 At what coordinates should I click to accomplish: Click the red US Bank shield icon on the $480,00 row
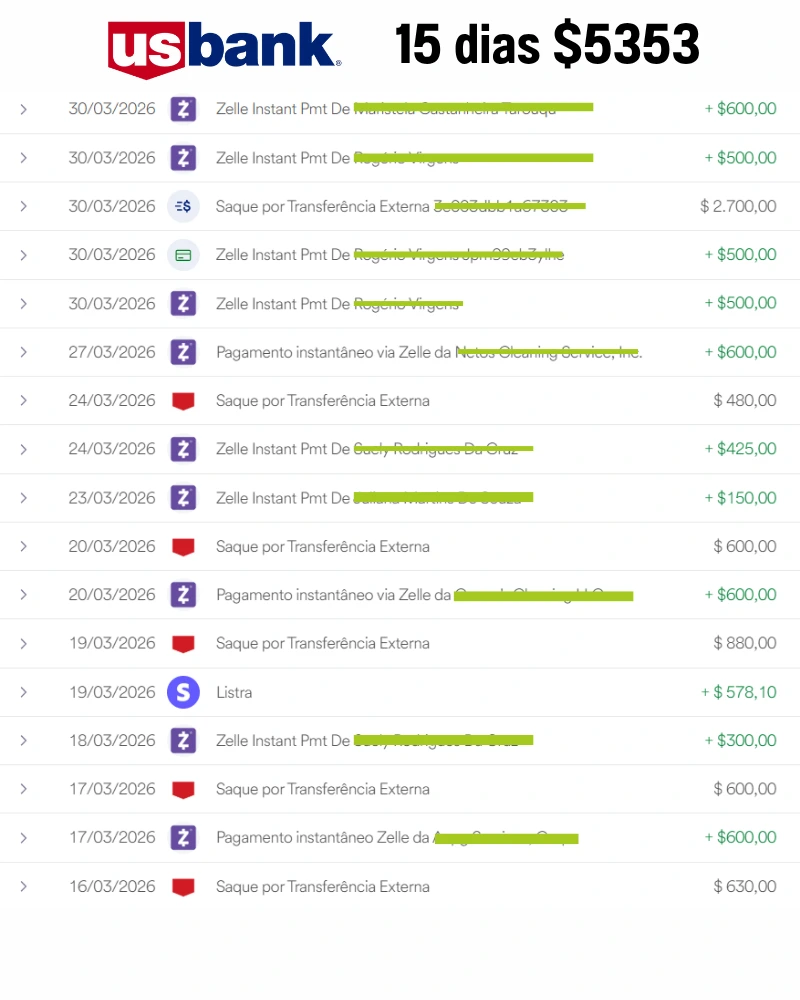tap(183, 401)
